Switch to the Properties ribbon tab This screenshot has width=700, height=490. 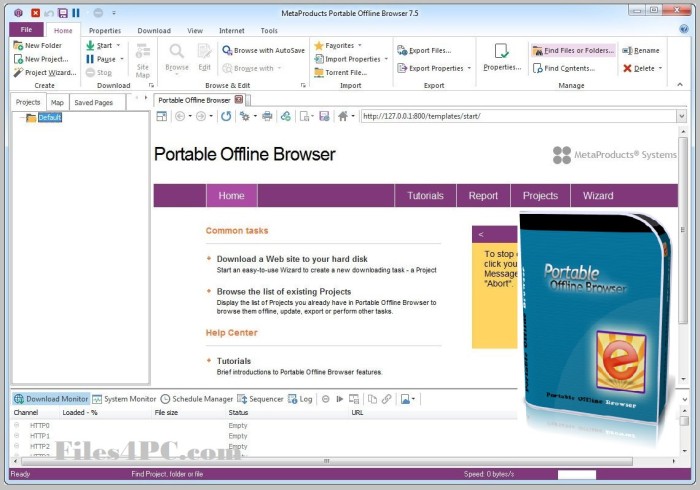105,31
